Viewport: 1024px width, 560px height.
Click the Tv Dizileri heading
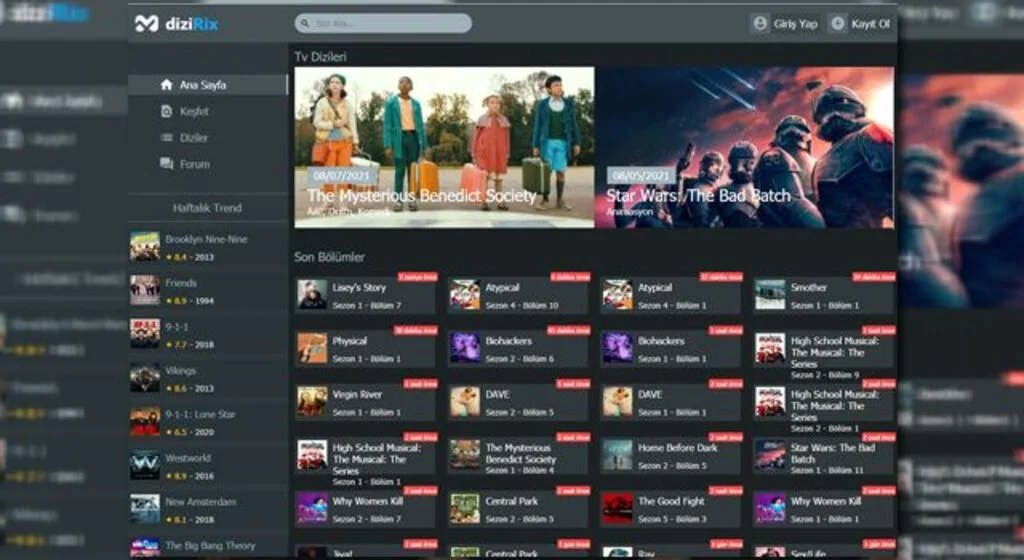click(320, 57)
